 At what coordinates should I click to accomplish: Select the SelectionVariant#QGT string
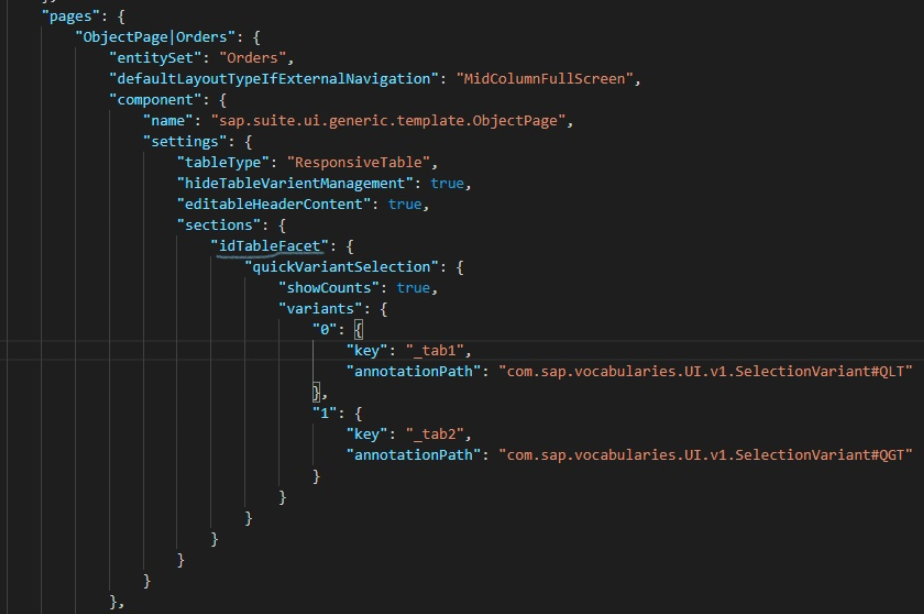[x=705, y=455]
